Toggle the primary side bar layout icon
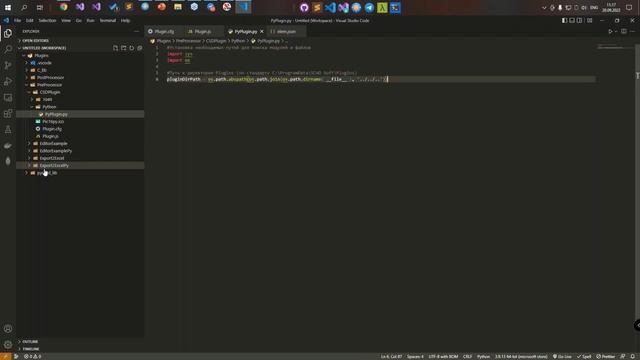This screenshot has height=360, width=640. [564, 20]
